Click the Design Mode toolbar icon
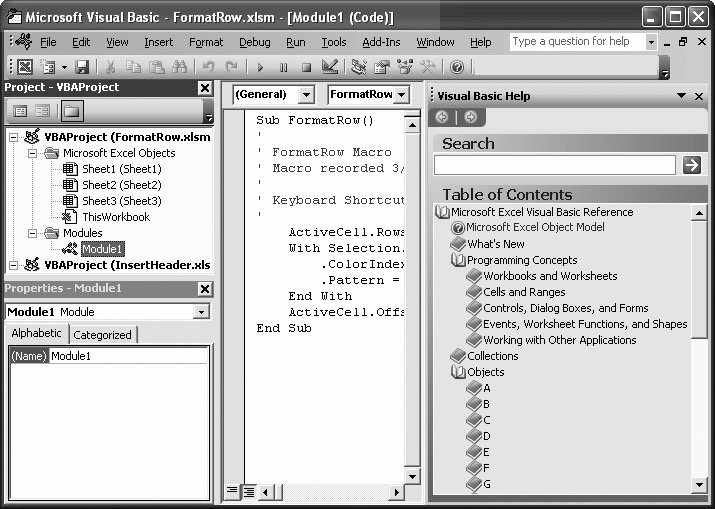This screenshot has width=715, height=509. click(330, 67)
